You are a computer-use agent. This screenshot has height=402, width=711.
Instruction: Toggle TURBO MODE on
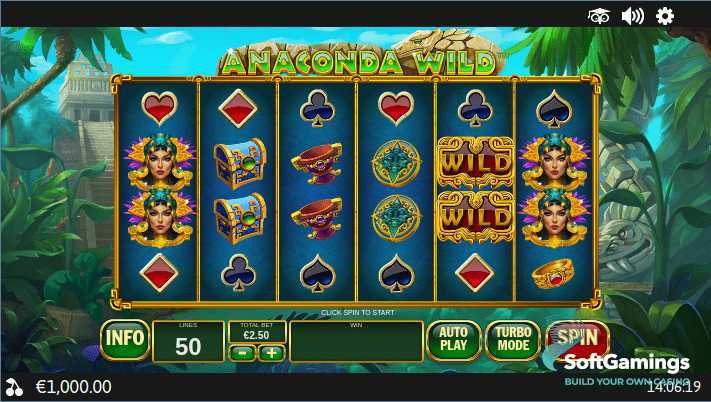[513, 340]
